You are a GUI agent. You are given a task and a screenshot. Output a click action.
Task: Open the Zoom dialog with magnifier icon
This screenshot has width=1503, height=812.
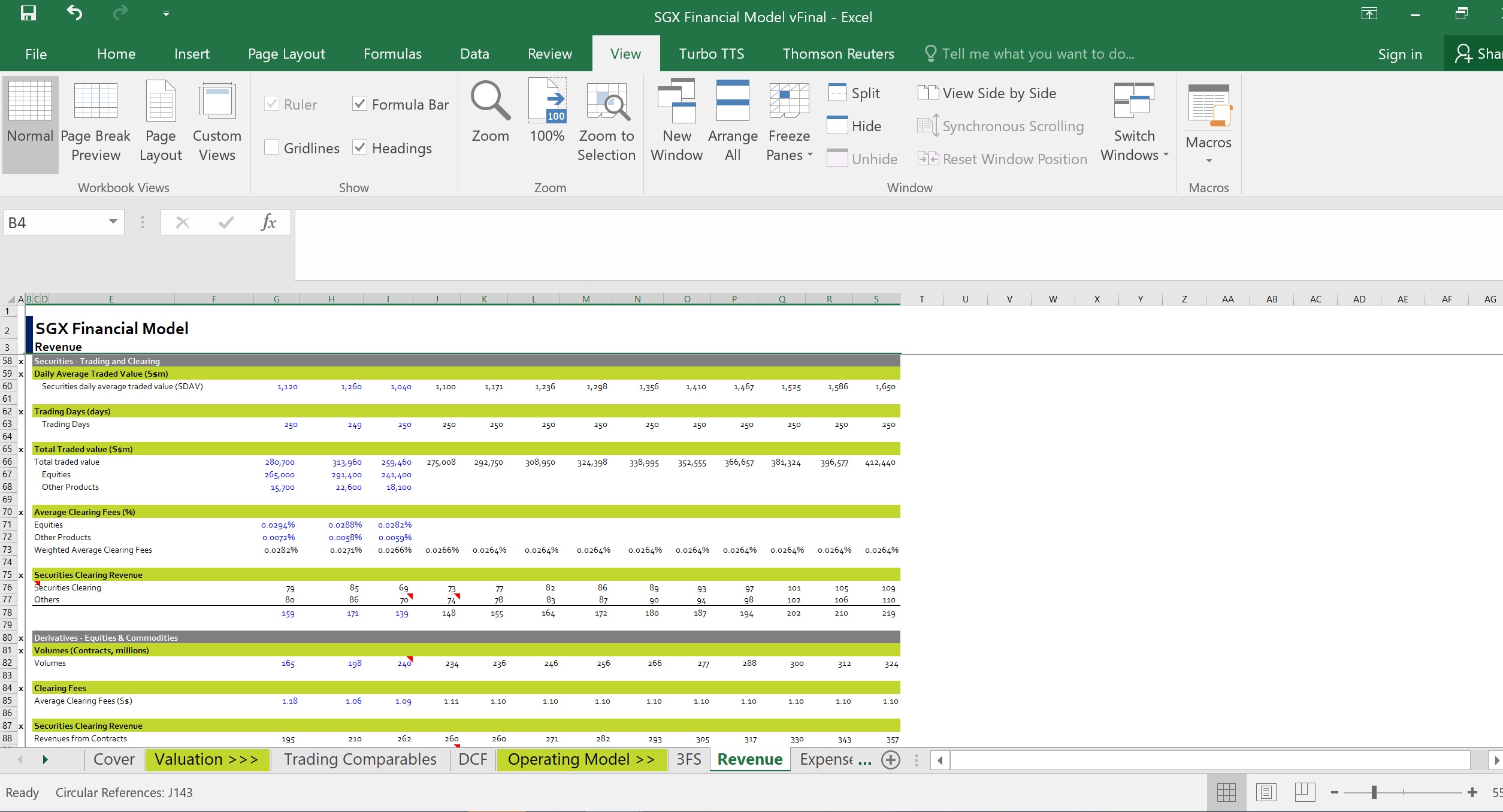(x=490, y=112)
